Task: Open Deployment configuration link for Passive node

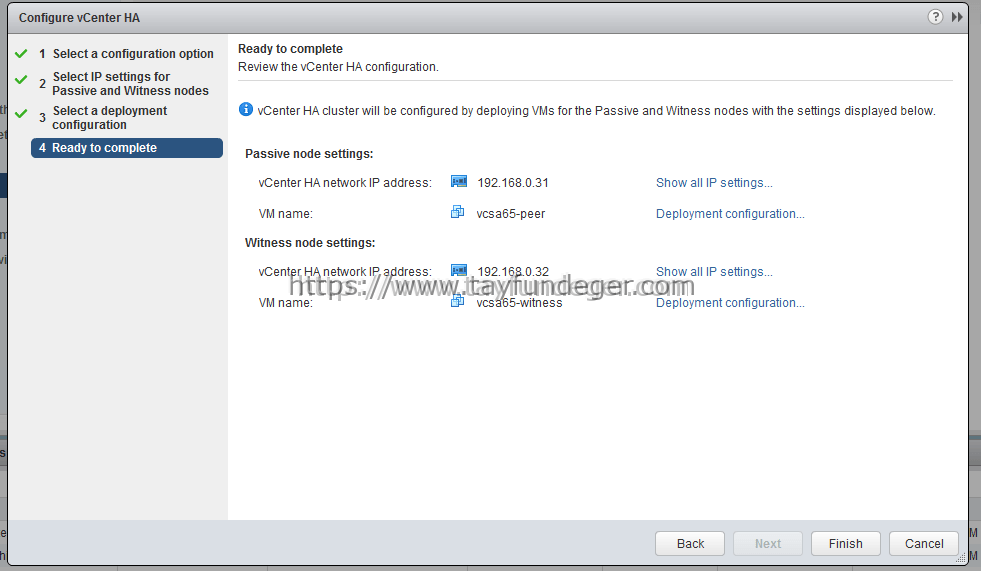Action: tap(730, 213)
